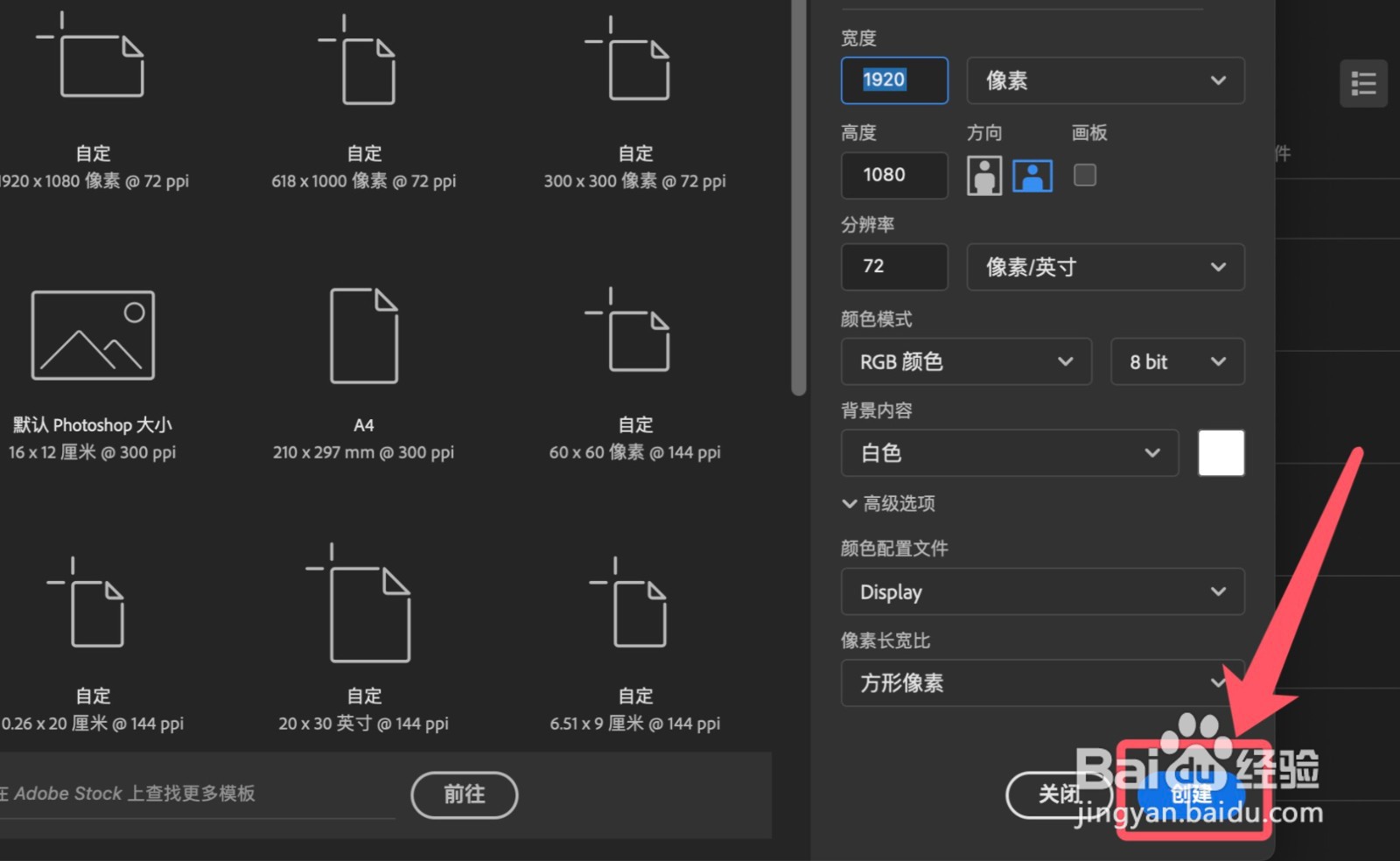The width and height of the screenshot is (1400, 861).
Task: Select the 1920 x 1080 custom preset icon
Action: pyautogui.click(x=90, y=54)
